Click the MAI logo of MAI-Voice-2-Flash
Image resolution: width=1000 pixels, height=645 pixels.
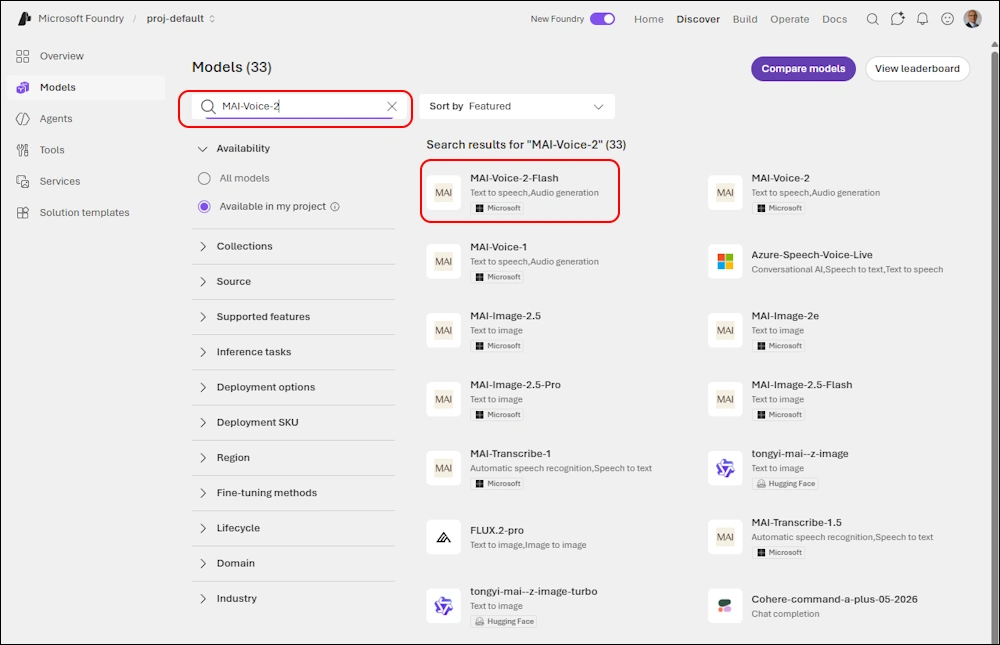[443, 193]
